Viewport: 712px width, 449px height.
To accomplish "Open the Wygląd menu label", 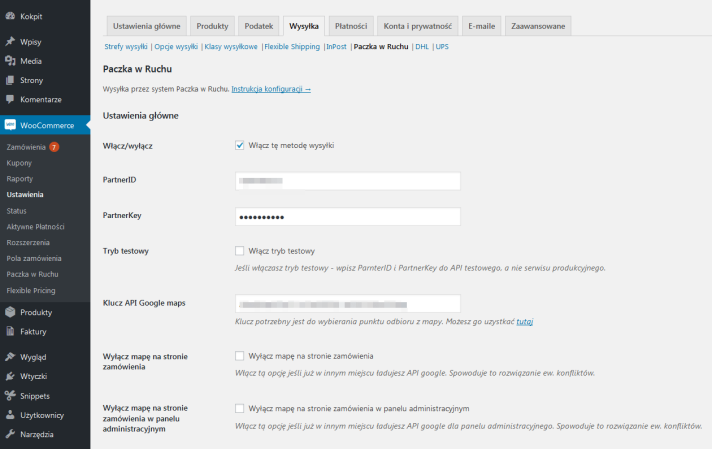I will (33, 357).
